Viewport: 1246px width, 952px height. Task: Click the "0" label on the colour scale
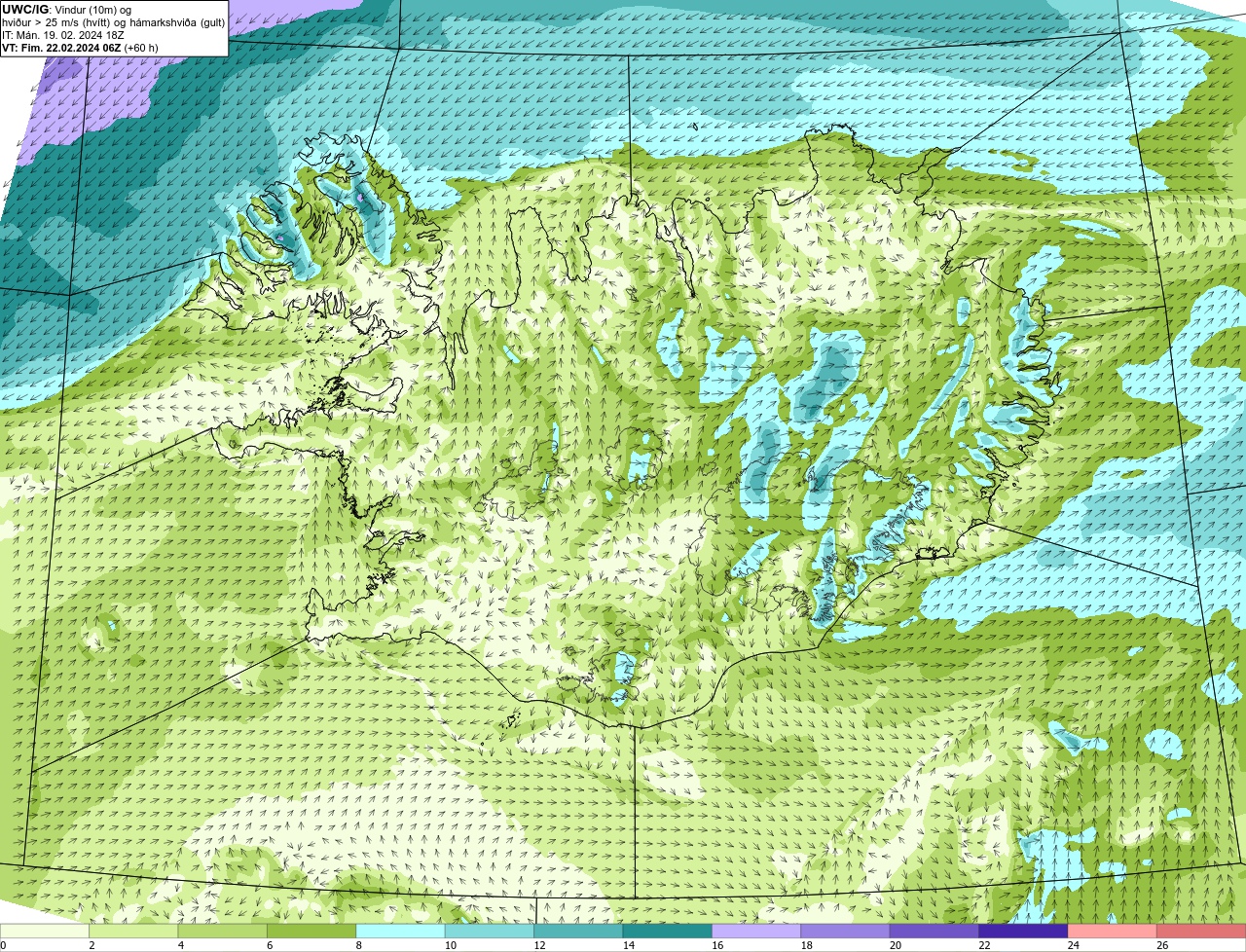coord(4,945)
